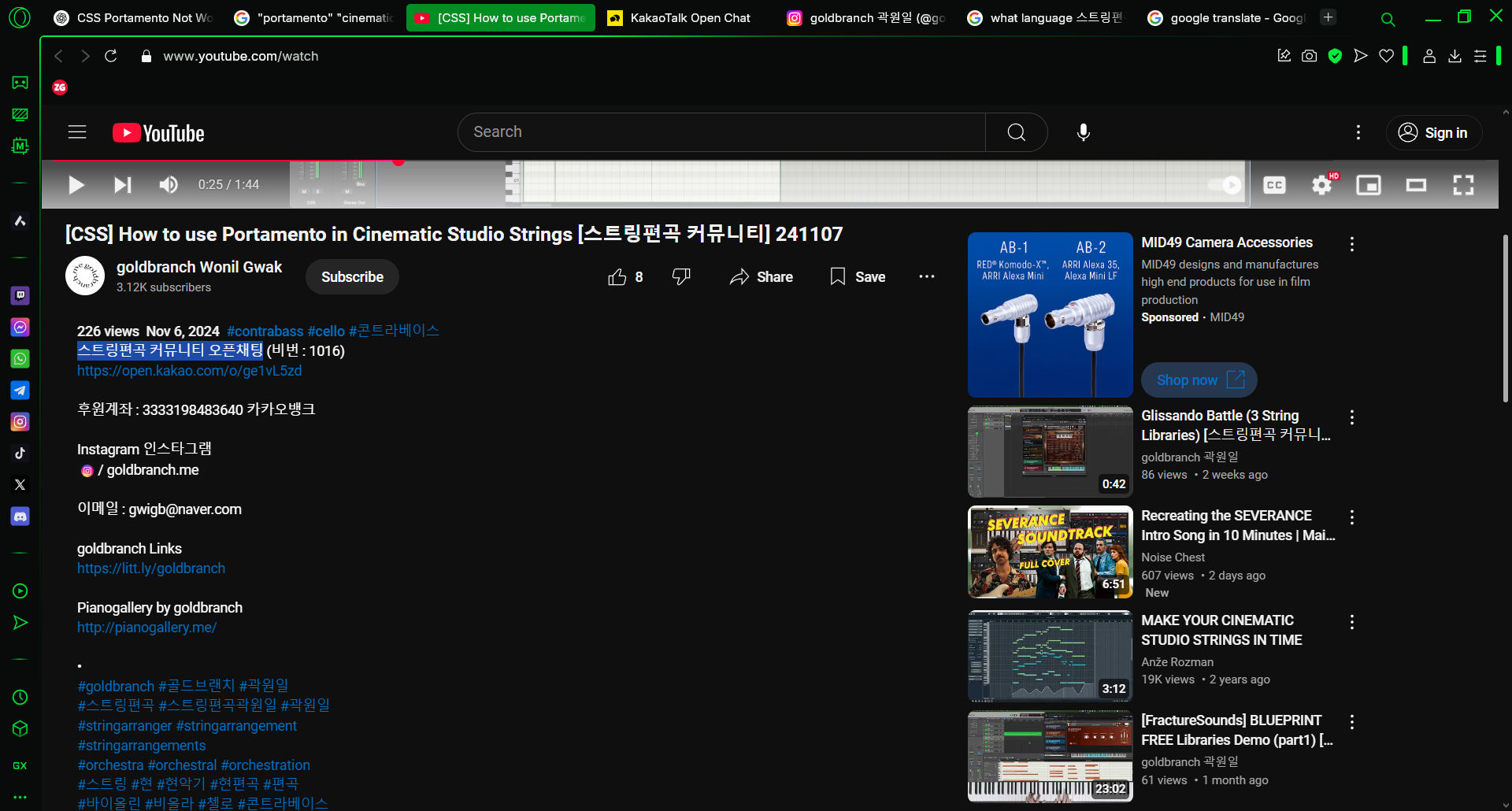
Task: Switch to the goldbranch Instagram tab
Action: 867,17
